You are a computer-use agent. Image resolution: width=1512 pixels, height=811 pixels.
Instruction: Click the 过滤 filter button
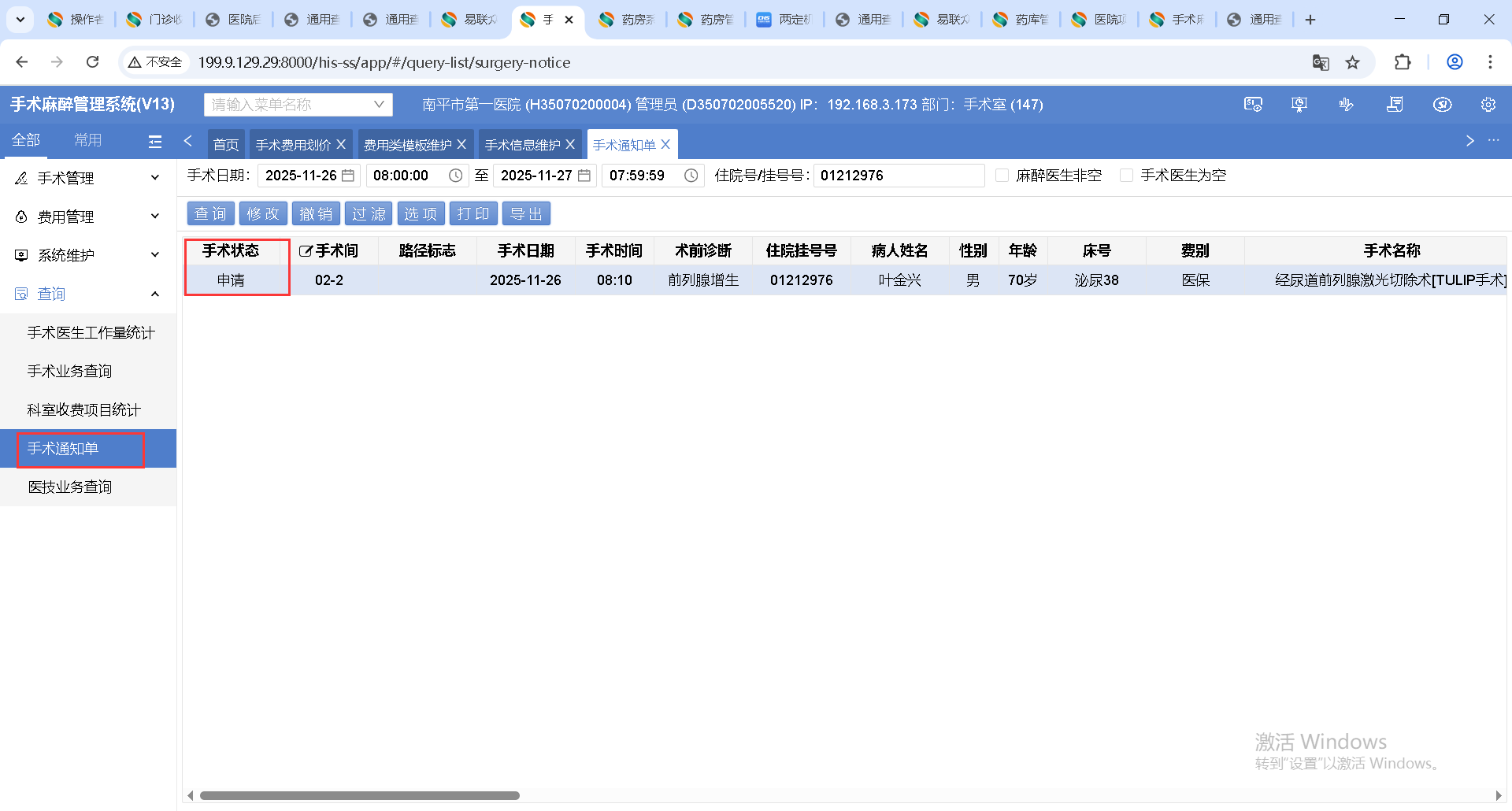click(x=369, y=214)
